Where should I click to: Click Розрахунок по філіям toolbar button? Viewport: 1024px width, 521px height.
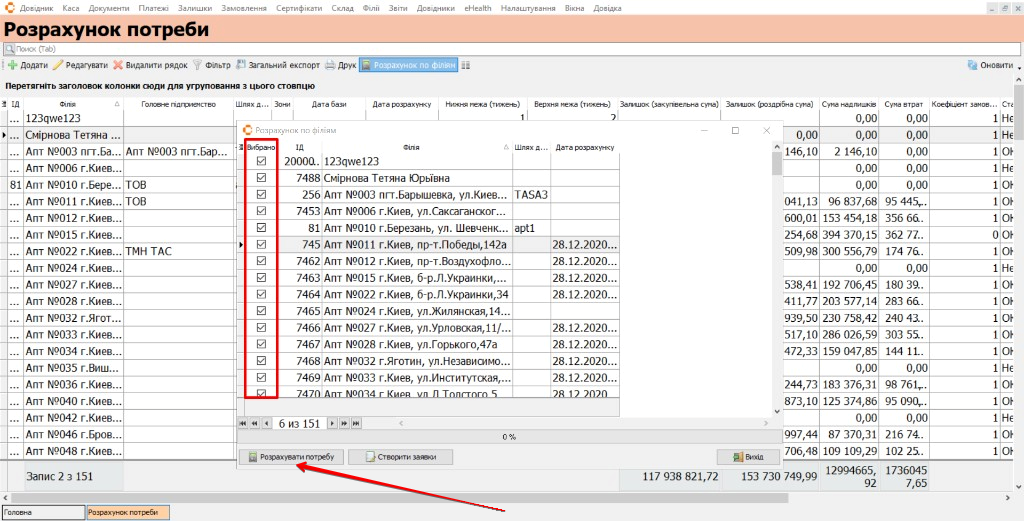click(409, 65)
